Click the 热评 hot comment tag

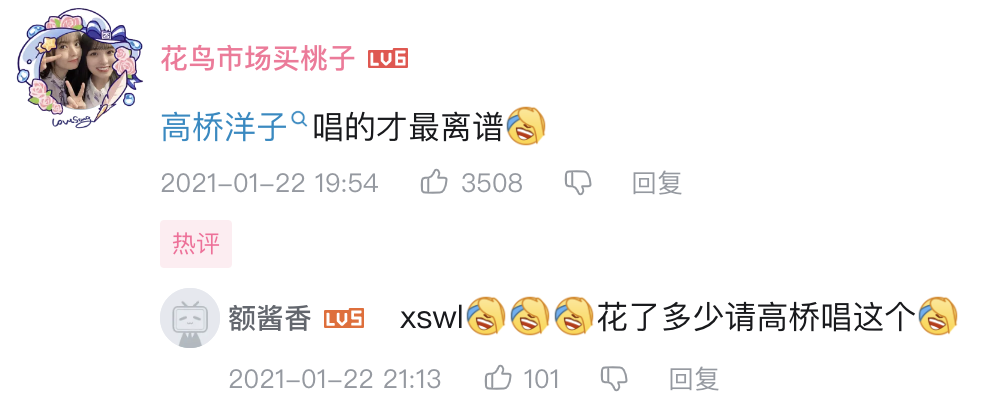pyautogui.click(x=196, y=244)
